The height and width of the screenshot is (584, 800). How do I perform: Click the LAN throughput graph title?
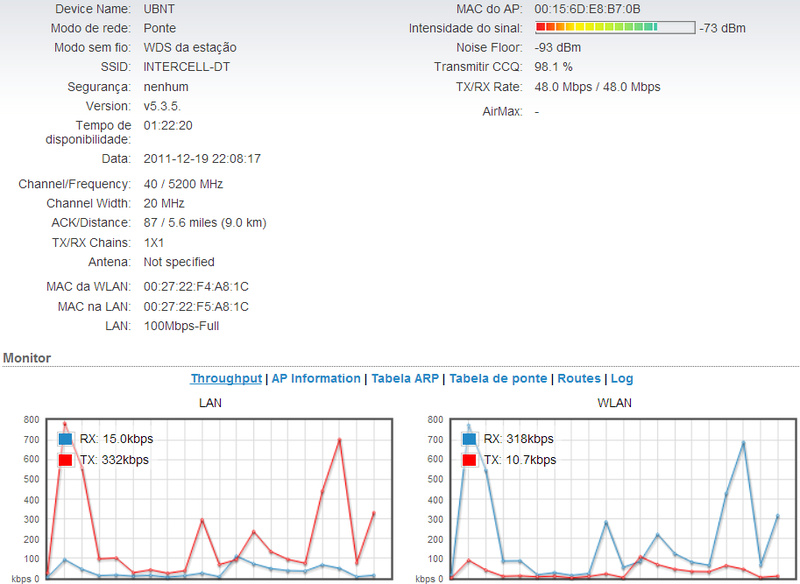pyautogui.click(x=210, y=403)
